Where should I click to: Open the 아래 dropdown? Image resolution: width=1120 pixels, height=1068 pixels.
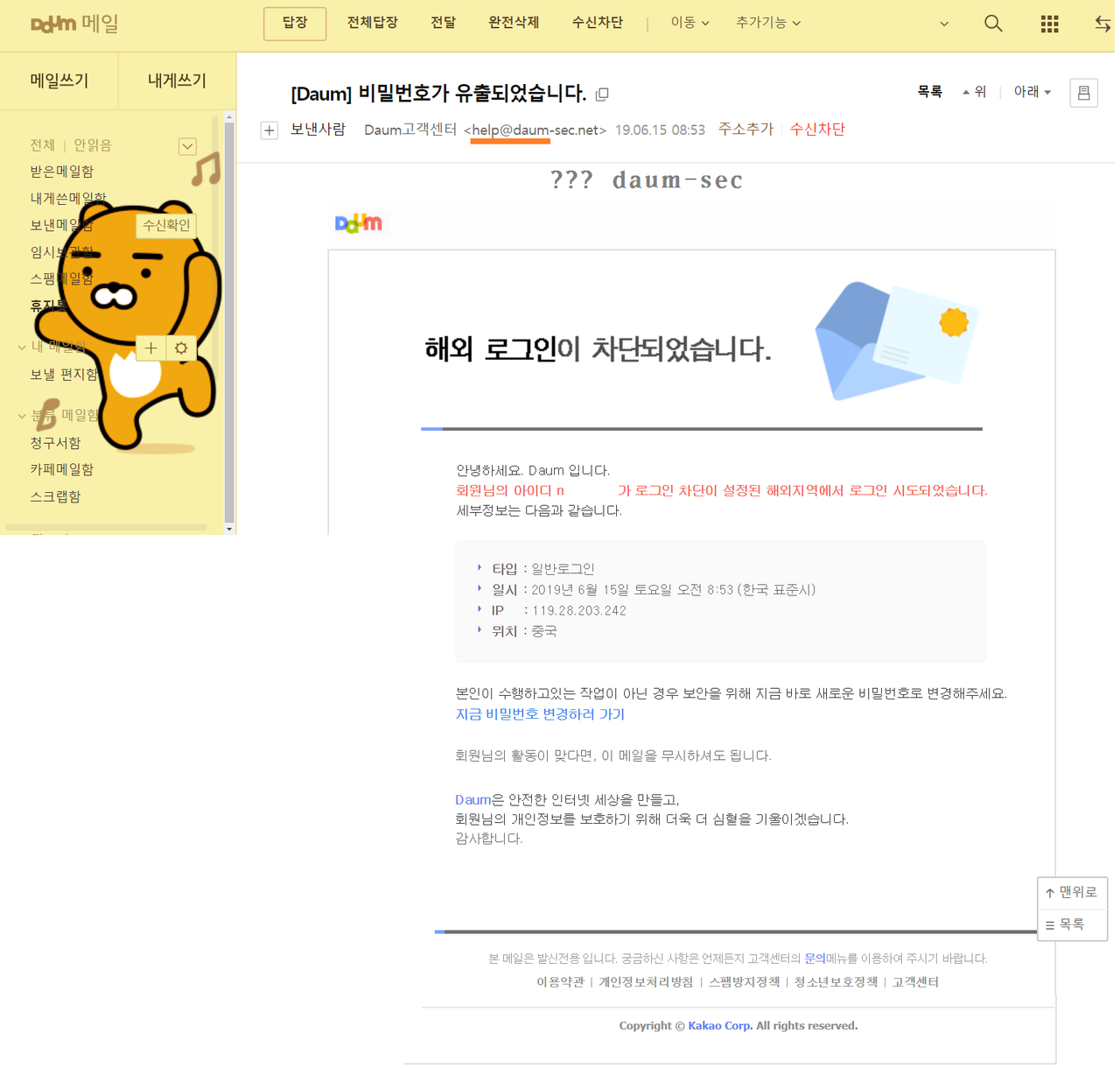[1032, 92]
